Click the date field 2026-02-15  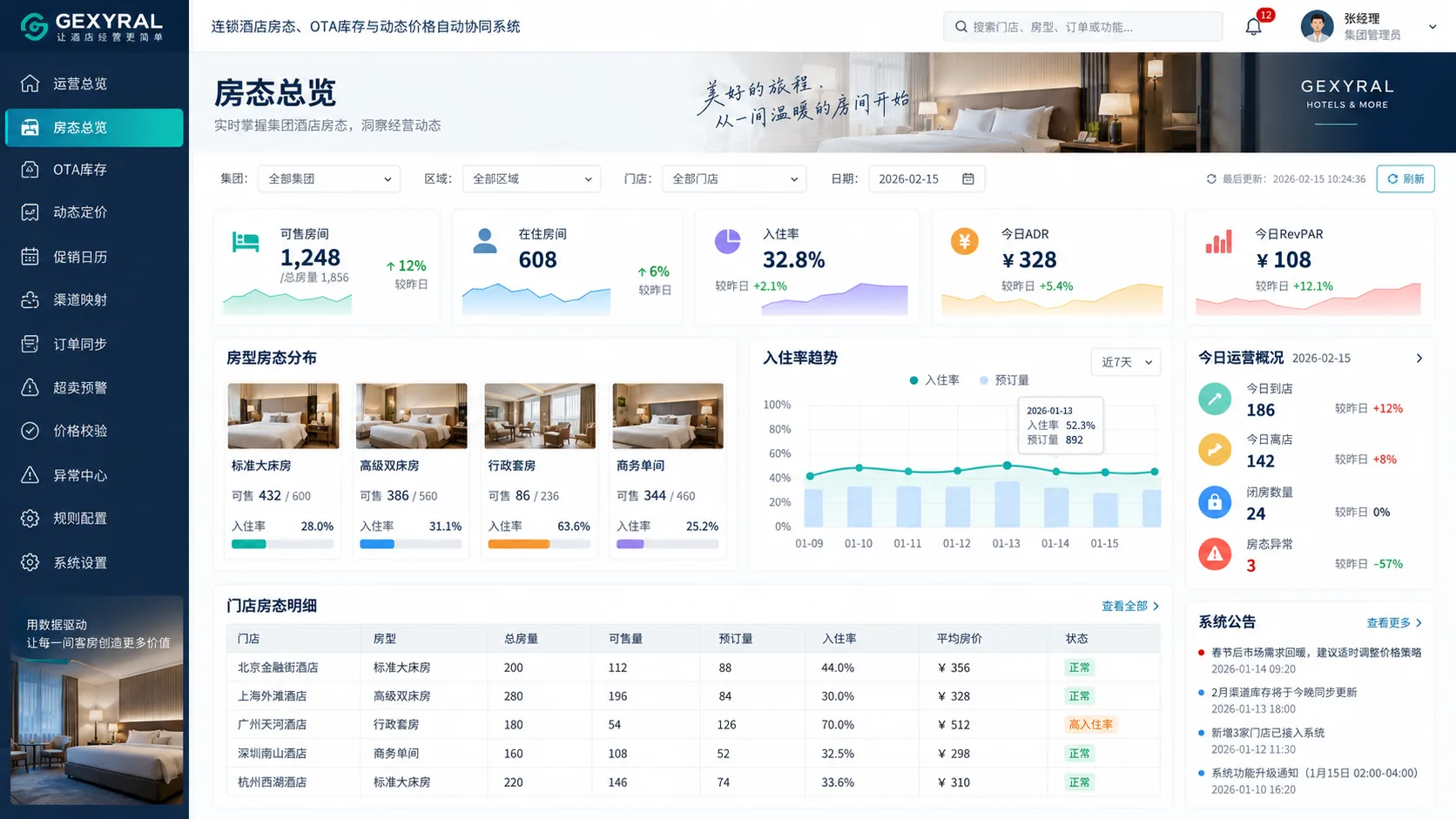click(927, 178)
